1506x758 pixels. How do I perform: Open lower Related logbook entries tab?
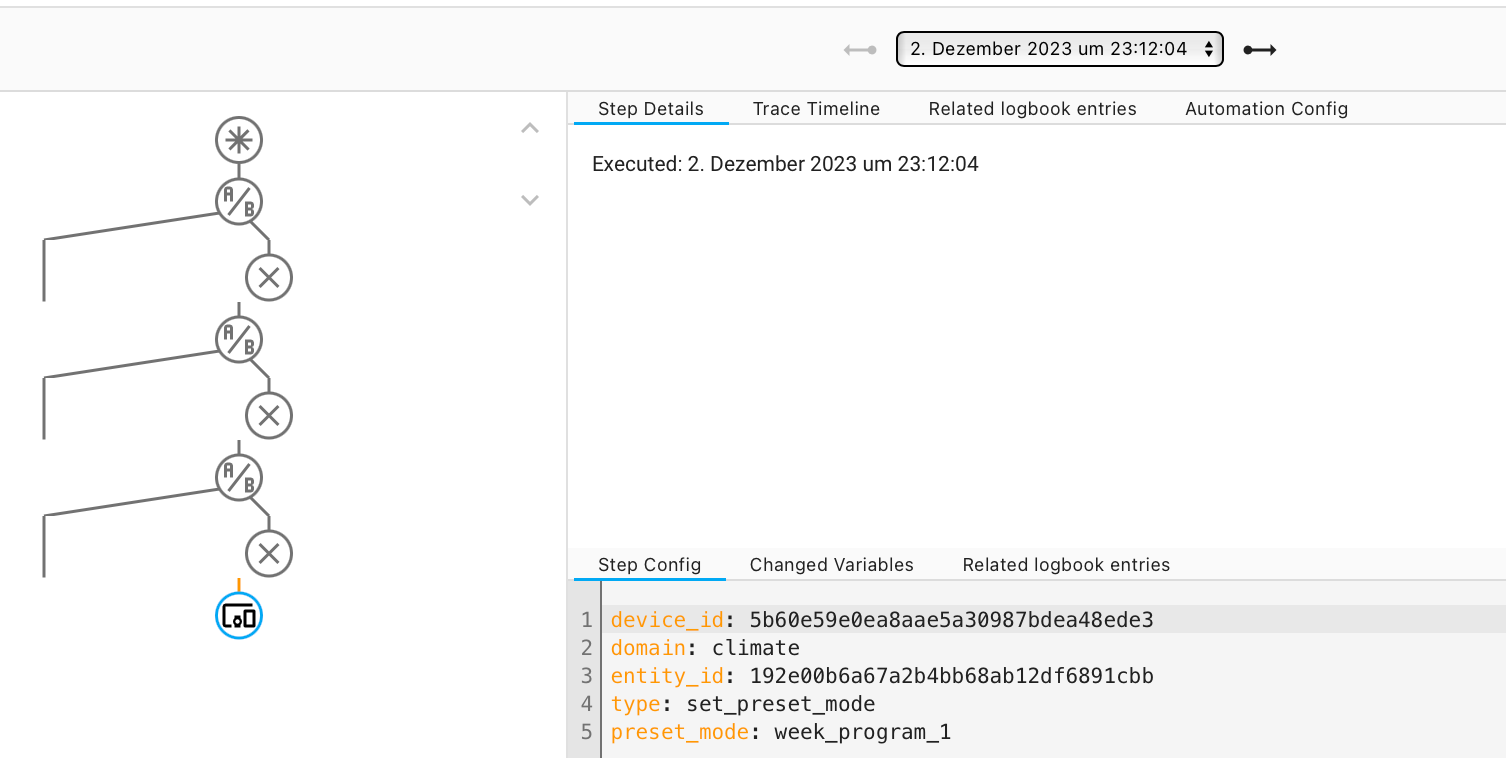(1066, 565)
